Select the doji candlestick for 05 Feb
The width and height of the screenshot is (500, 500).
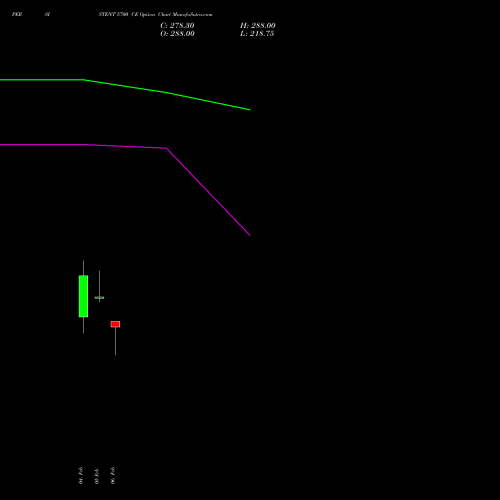pos(99,297)
